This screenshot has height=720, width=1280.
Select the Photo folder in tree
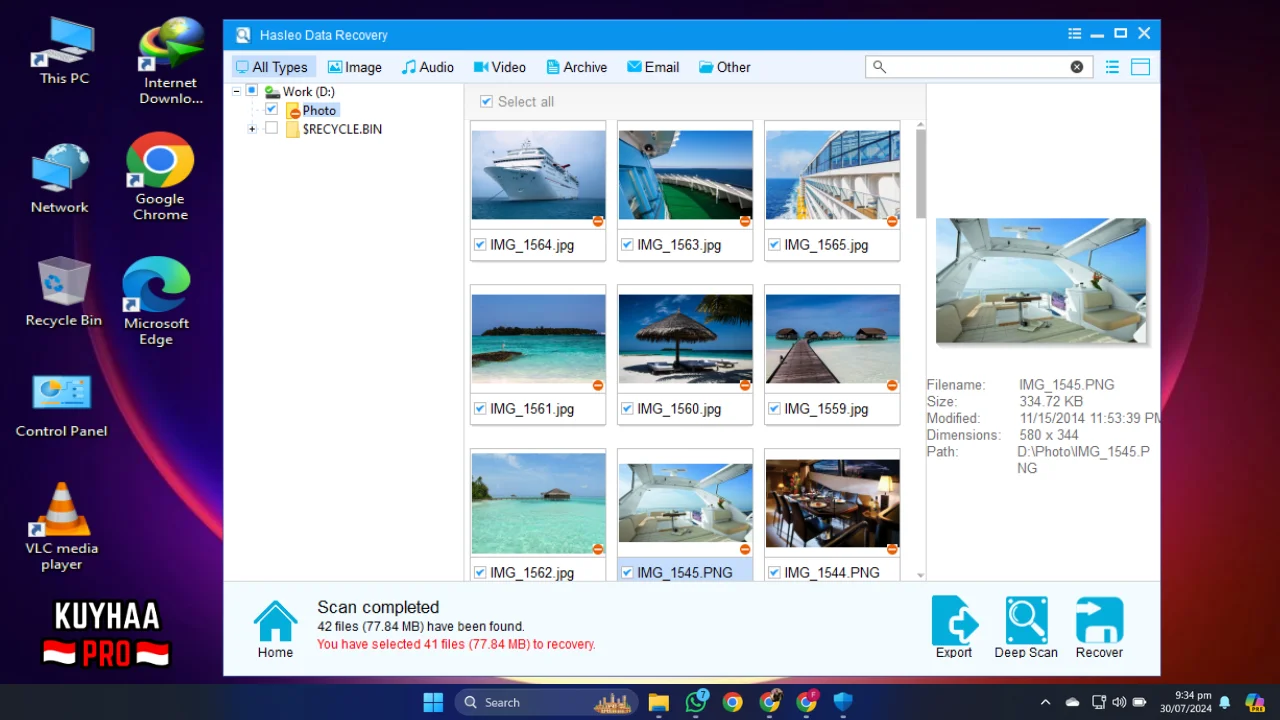pos(319,110)
